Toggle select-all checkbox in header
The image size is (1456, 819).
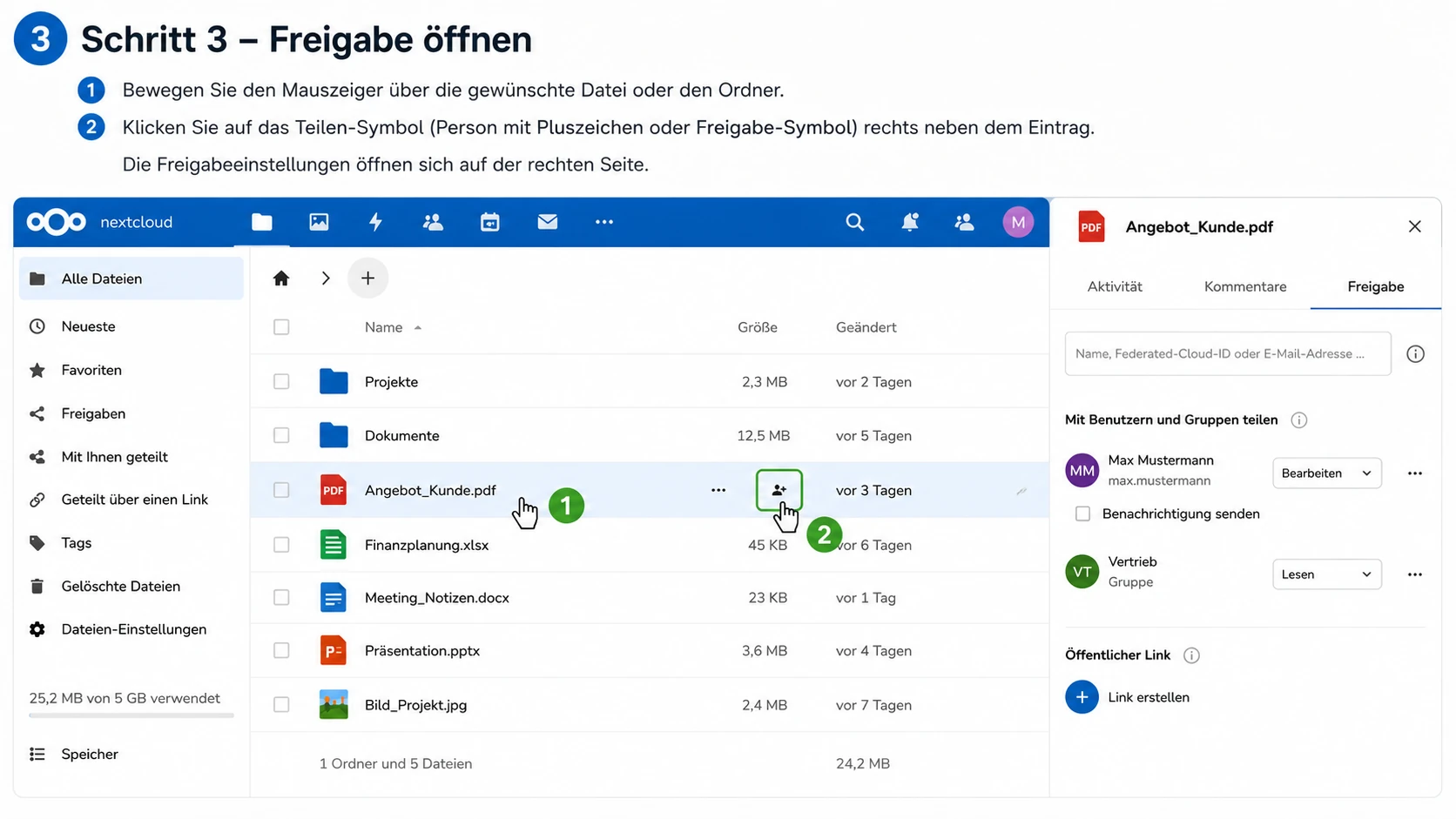281,327
